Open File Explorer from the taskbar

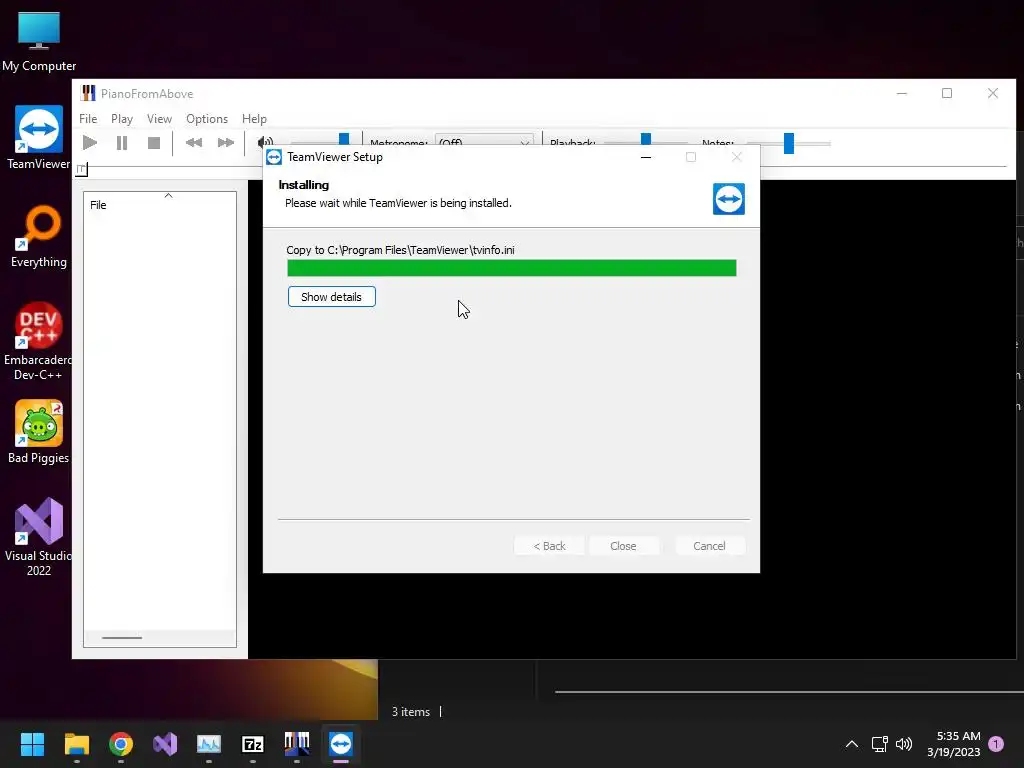coord(76,744)
